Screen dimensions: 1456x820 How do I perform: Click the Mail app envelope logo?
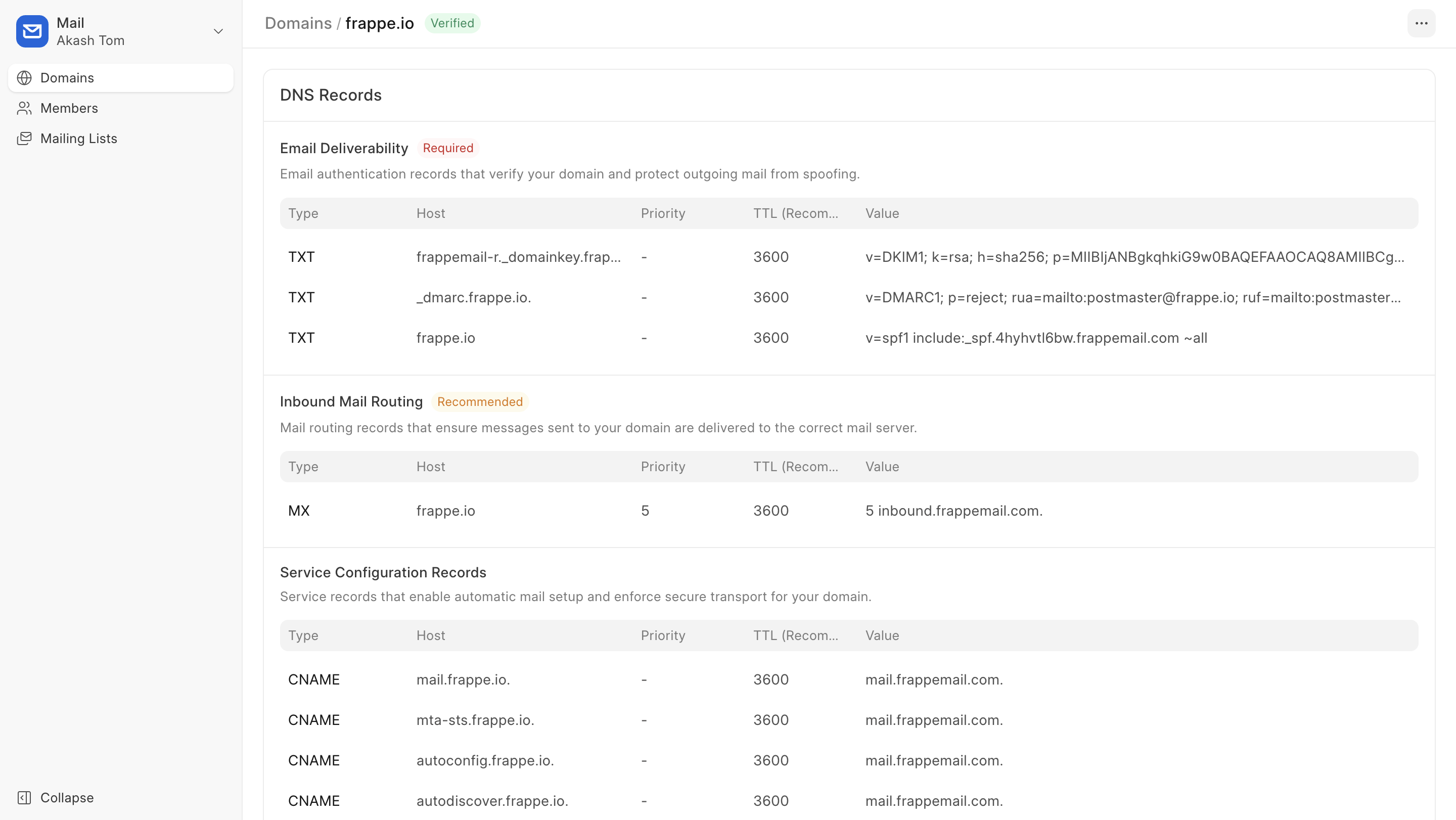[32, 31]
